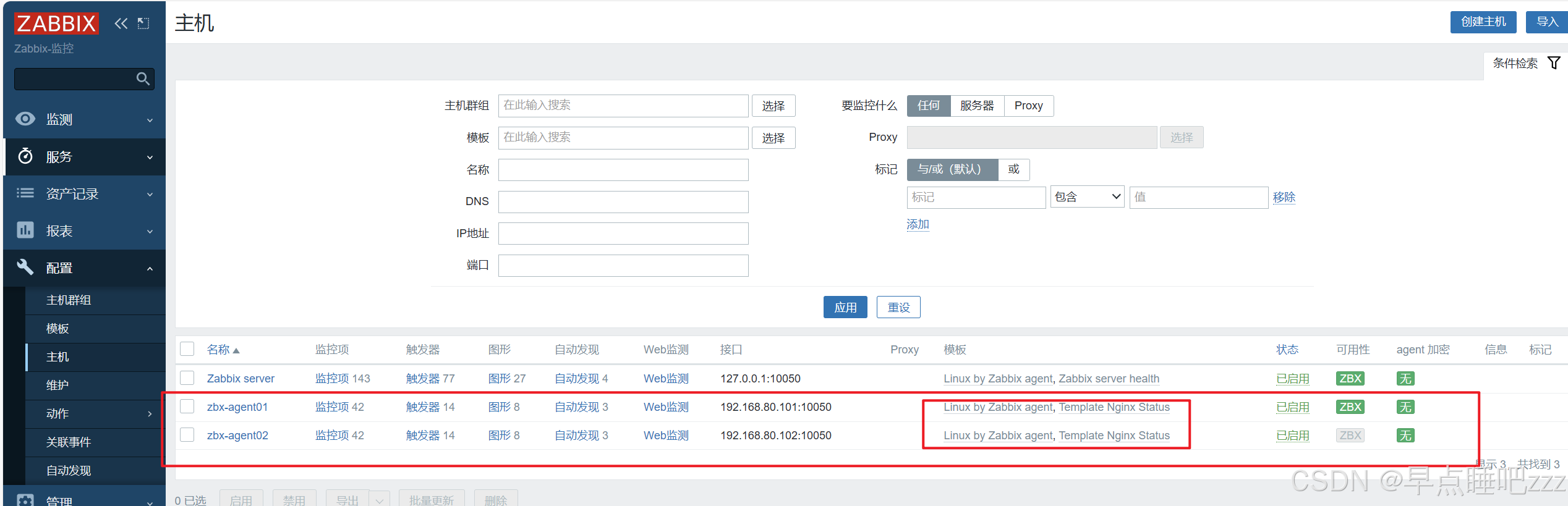Focus the 标记 tag name input

[976, 197]
